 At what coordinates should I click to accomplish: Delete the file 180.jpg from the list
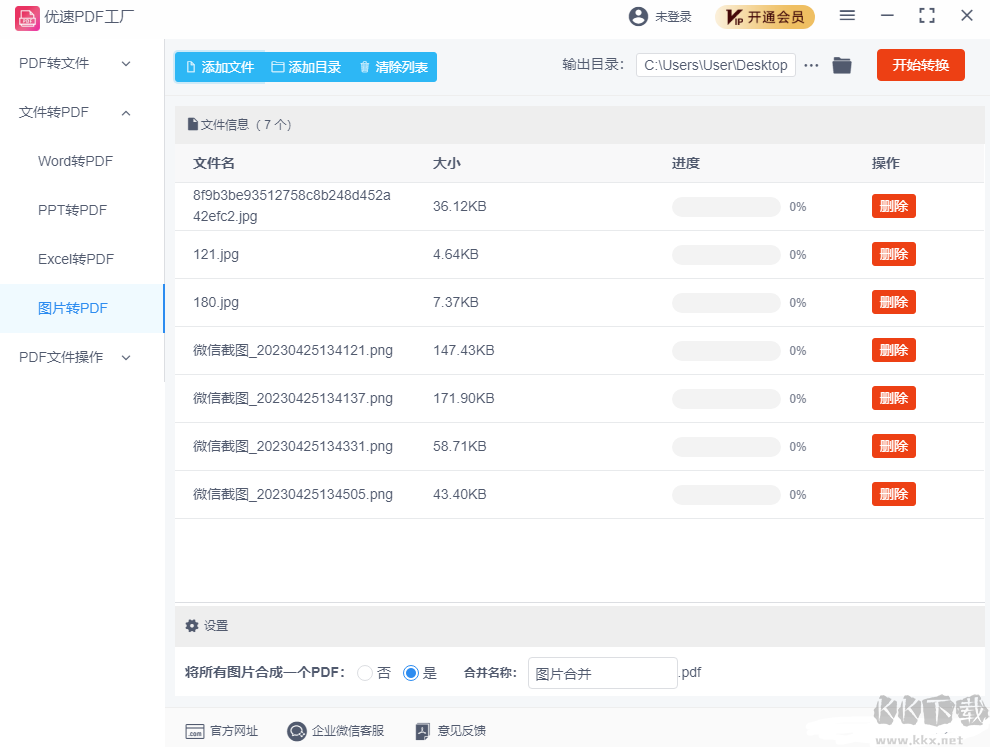(x=892, y=301)
